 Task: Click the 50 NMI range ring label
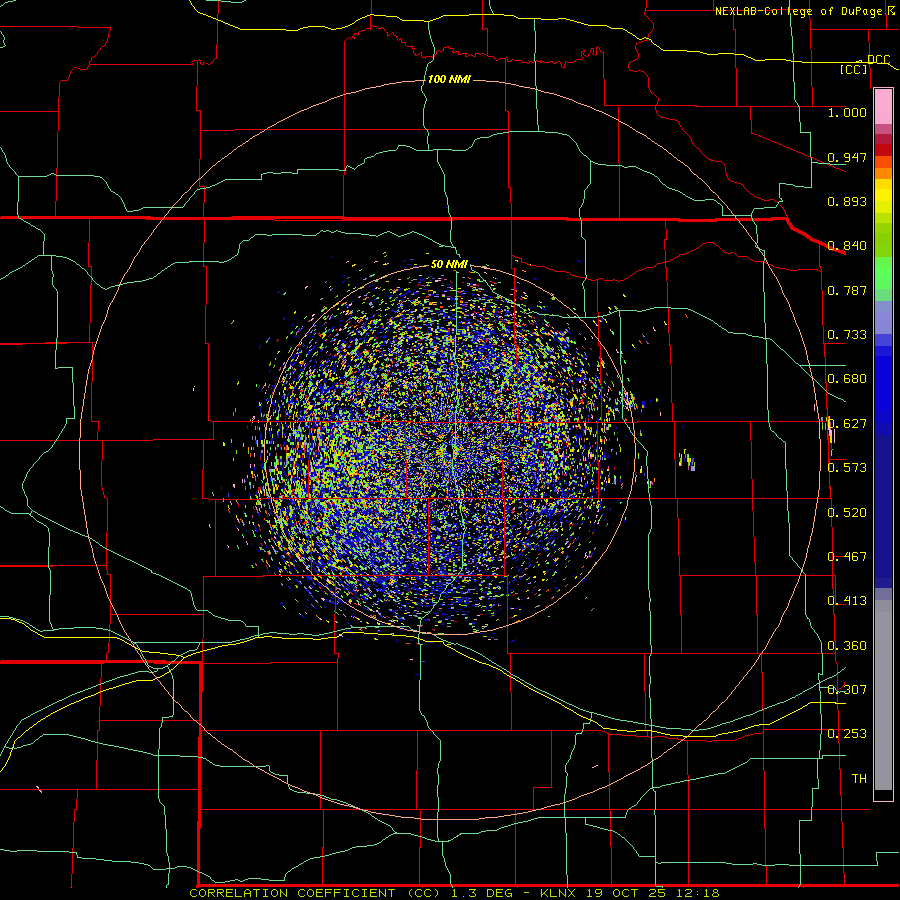tap(449, 264)
